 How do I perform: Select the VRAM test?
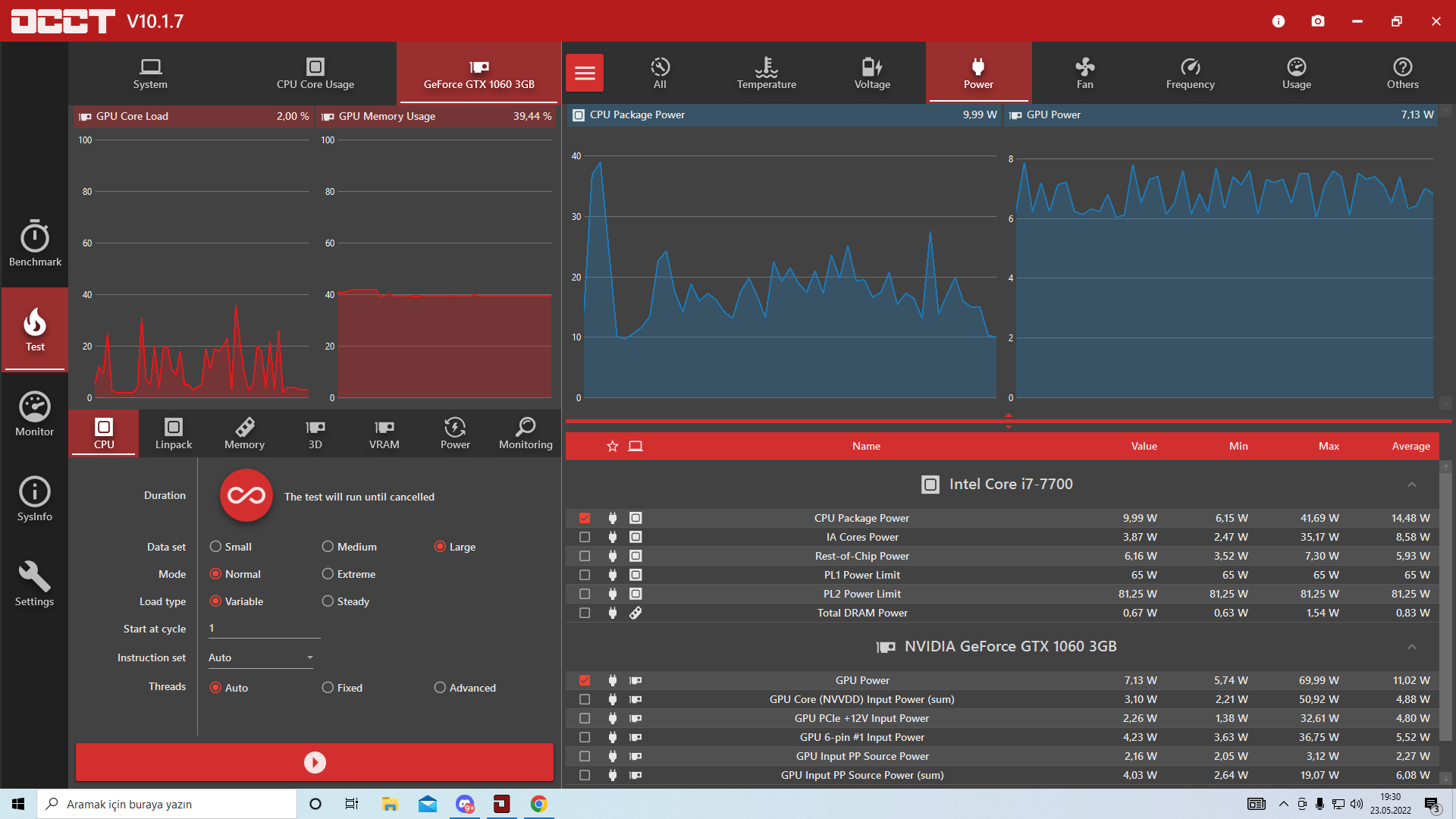pos(384,433)
